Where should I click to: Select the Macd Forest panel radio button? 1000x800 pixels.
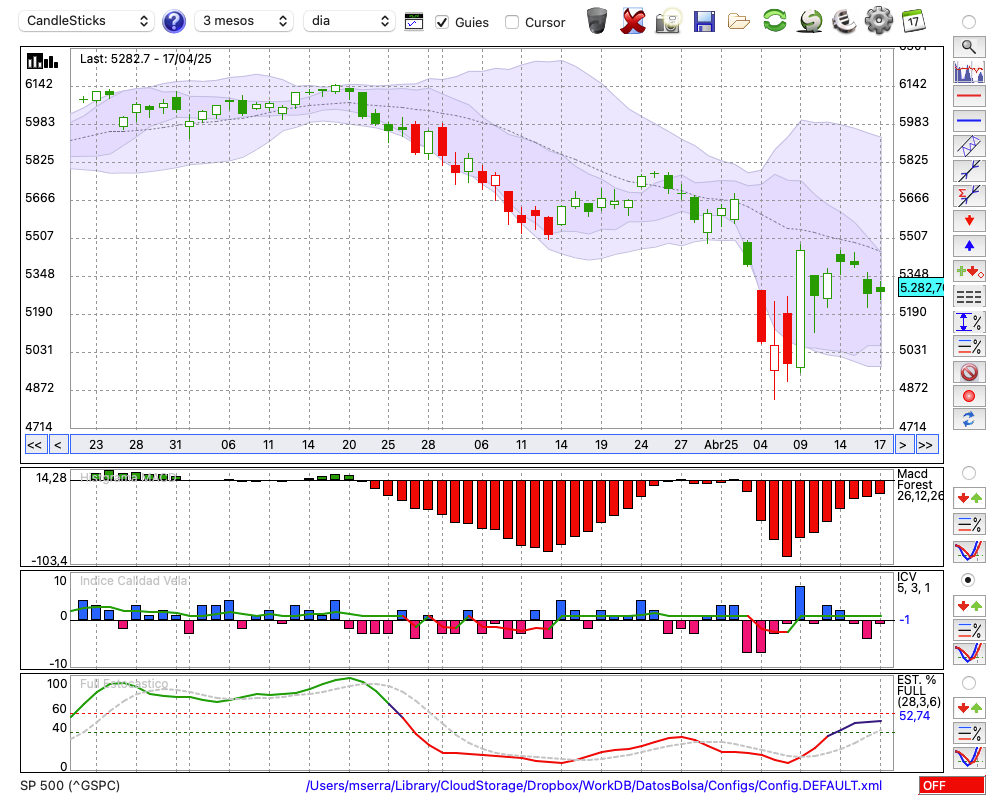(969, 473)
